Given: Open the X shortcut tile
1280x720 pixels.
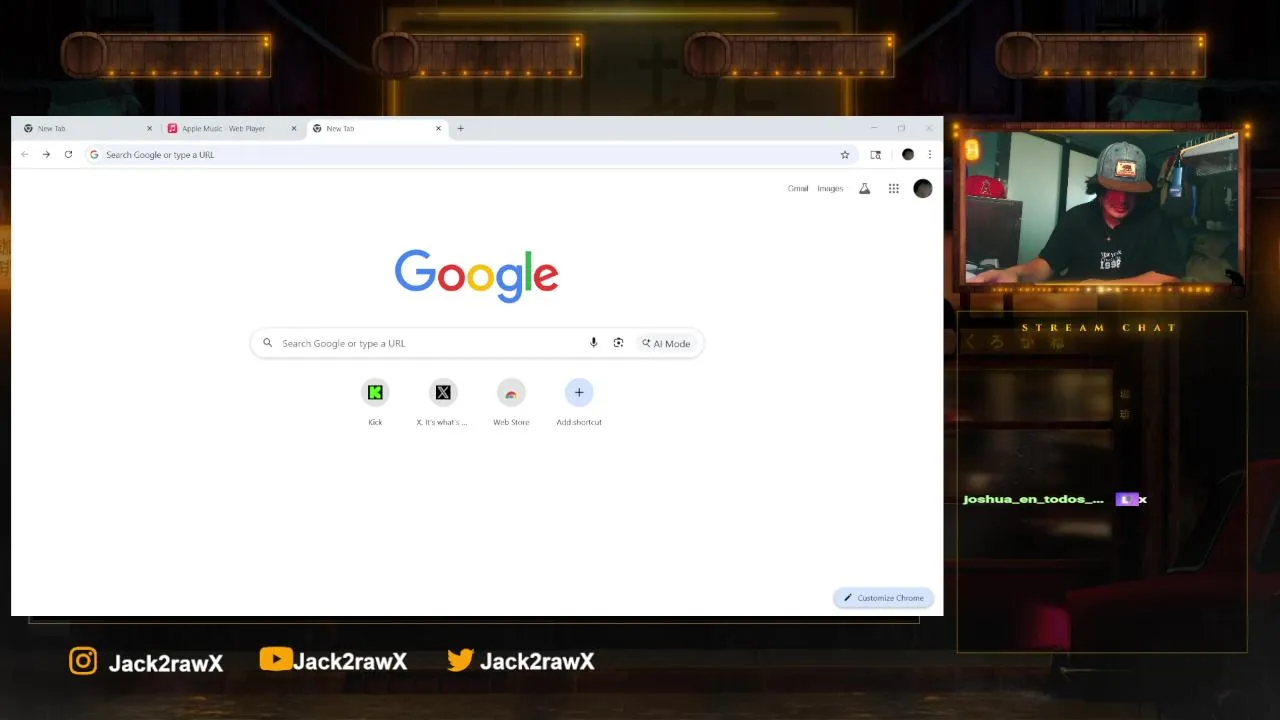Looking at the screenshot, I should coord(443,401).
